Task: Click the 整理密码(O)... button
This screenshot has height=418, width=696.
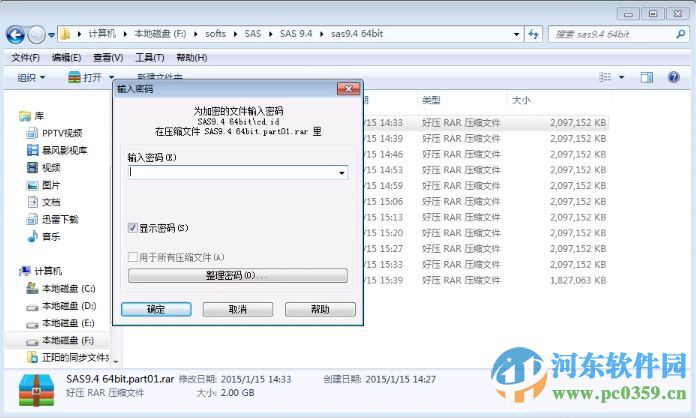Action: tap(238, 276)
